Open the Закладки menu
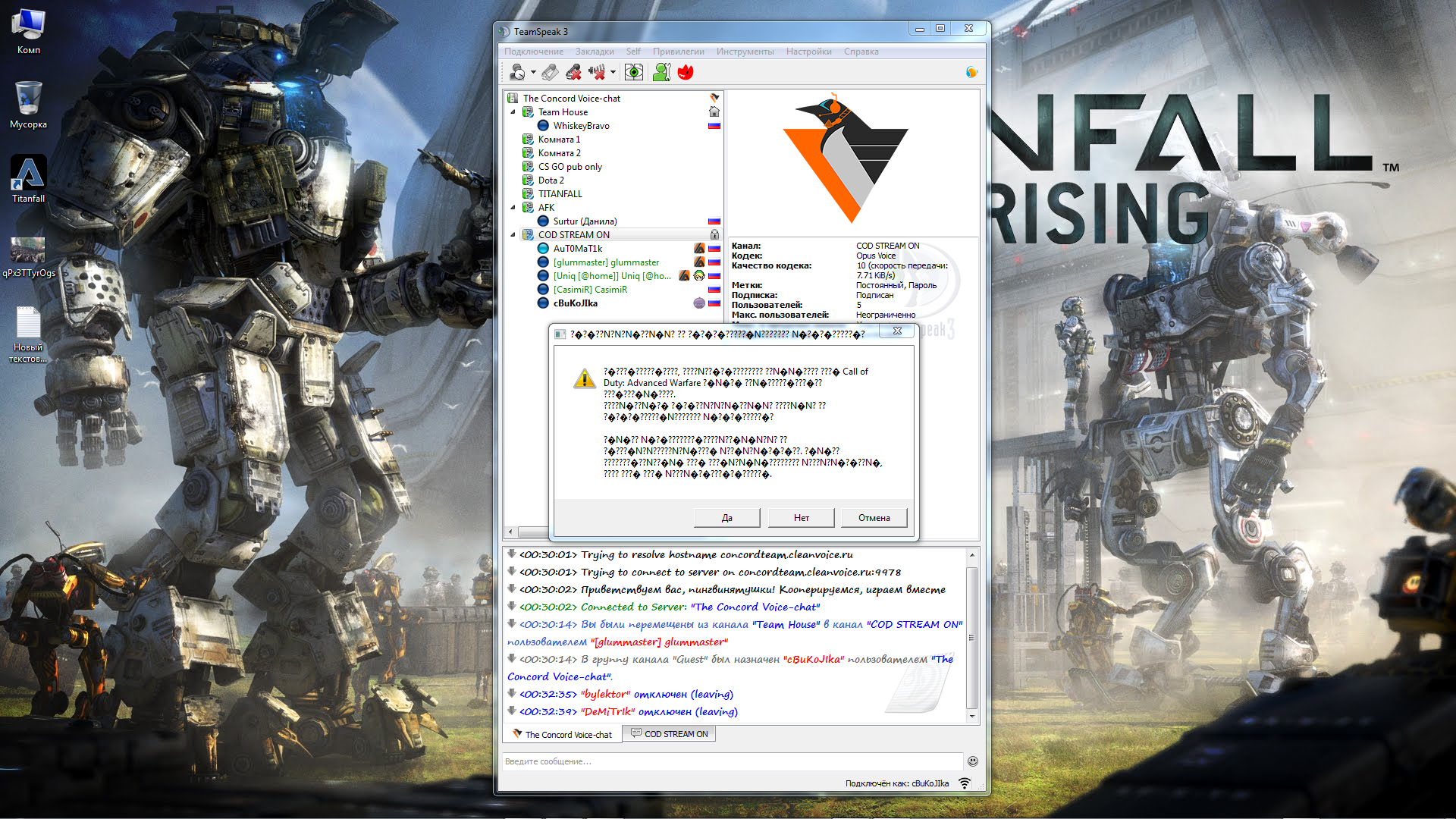Image resolution: width=1456 pixels, height=819 pixels. click(x=595, y=52)
